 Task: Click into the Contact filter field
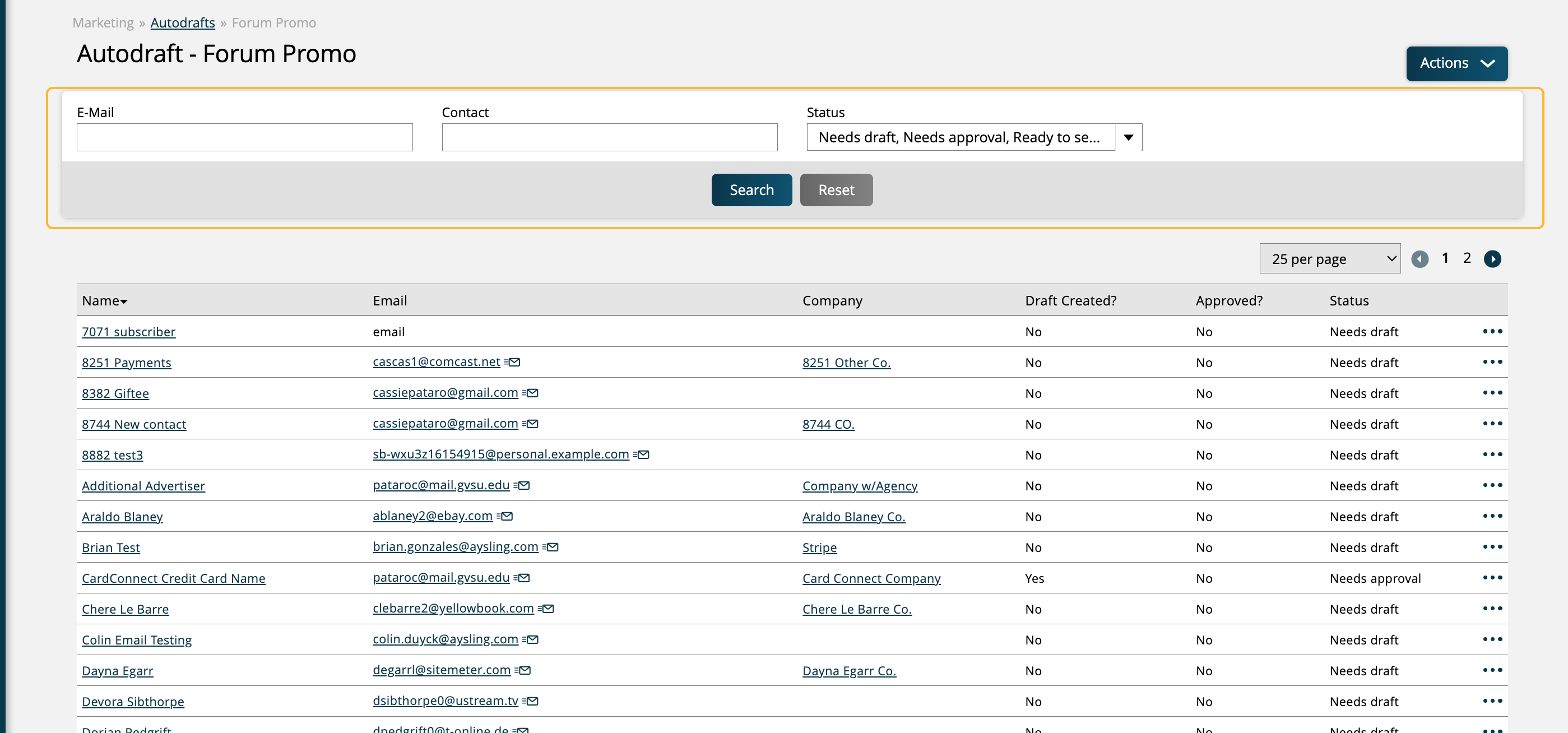pos(609,138)
